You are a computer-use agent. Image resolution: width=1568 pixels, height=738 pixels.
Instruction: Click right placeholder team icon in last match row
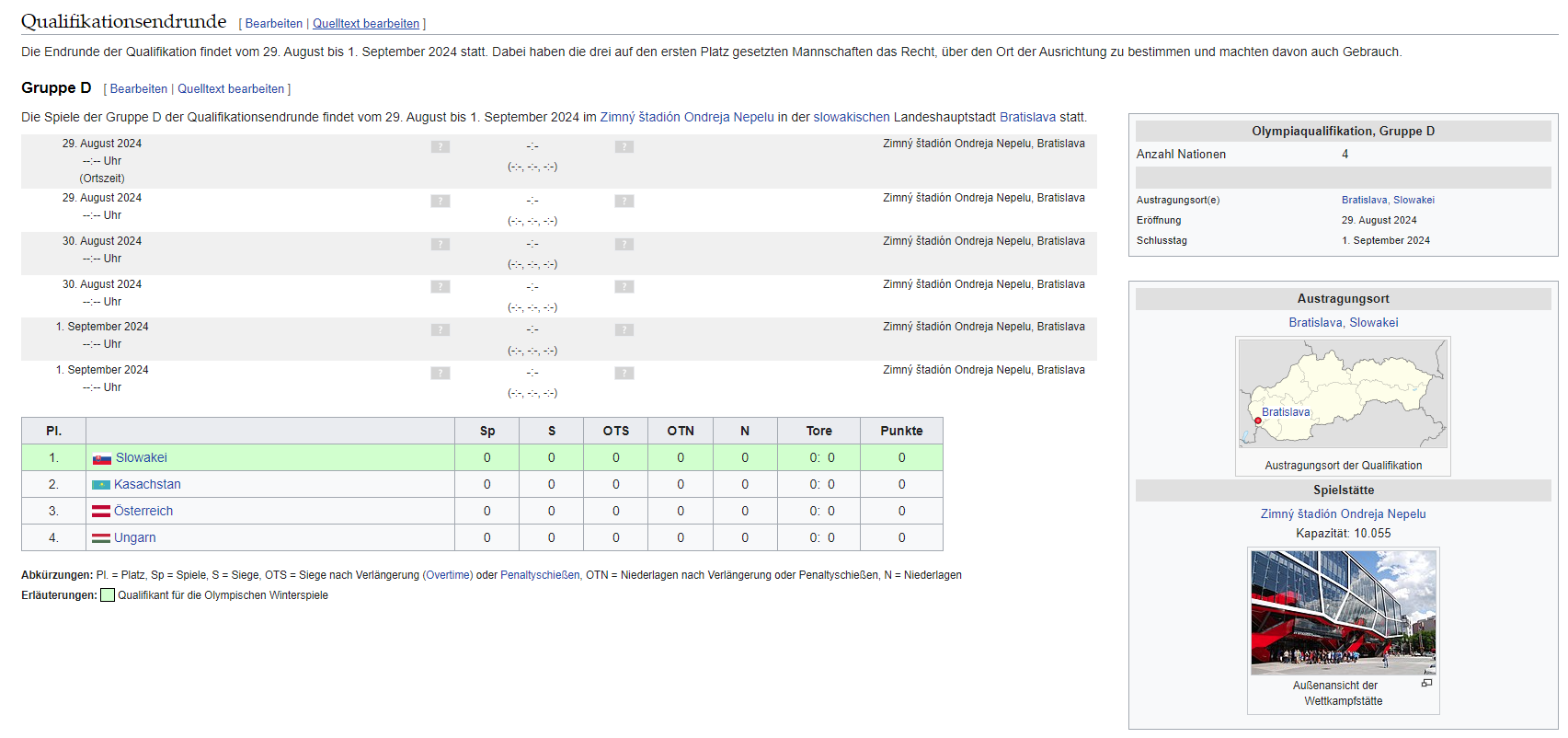624,373
